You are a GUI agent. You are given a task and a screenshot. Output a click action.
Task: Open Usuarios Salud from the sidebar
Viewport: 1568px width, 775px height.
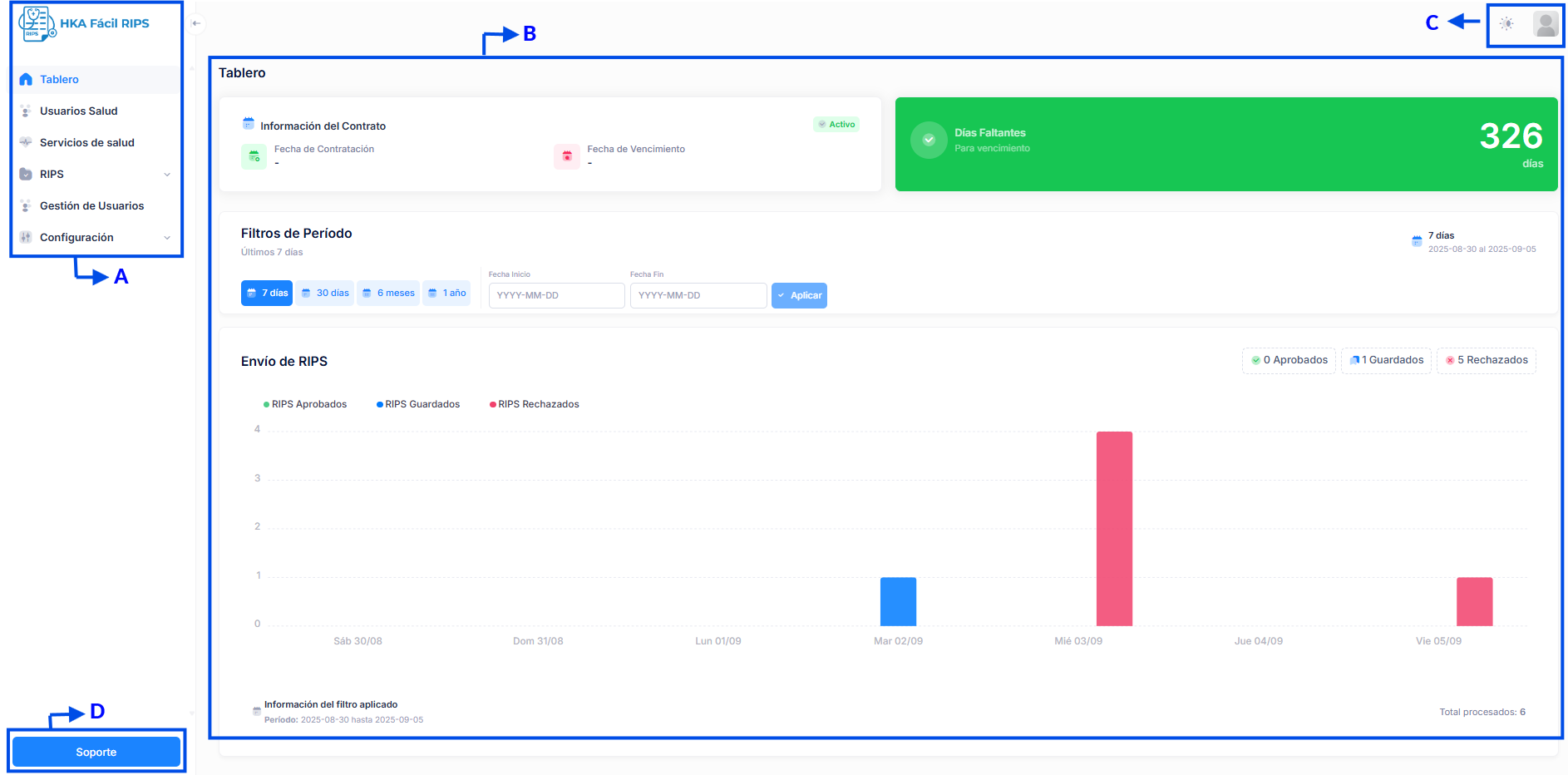tap(78, 111)
